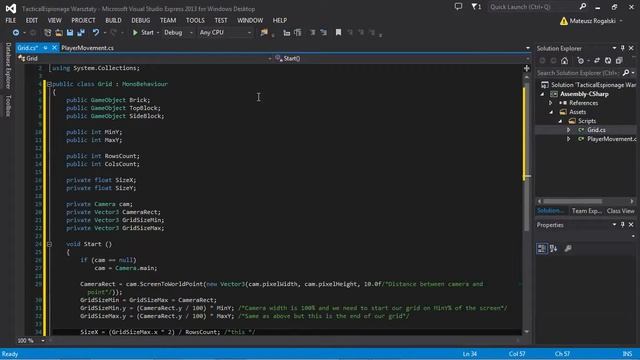This screenshot has width=640, height=360.
Task: Click Solution Explorer Collapse All icon
Action: pos(619,61)
